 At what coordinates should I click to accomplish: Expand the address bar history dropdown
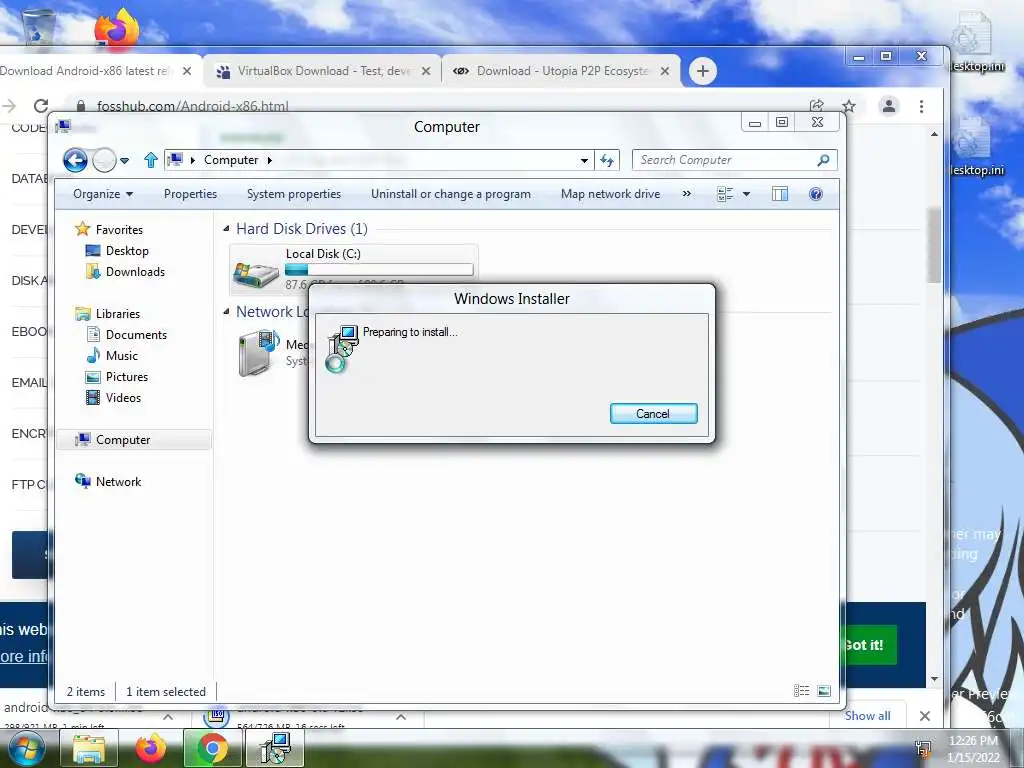coord(584,160)
